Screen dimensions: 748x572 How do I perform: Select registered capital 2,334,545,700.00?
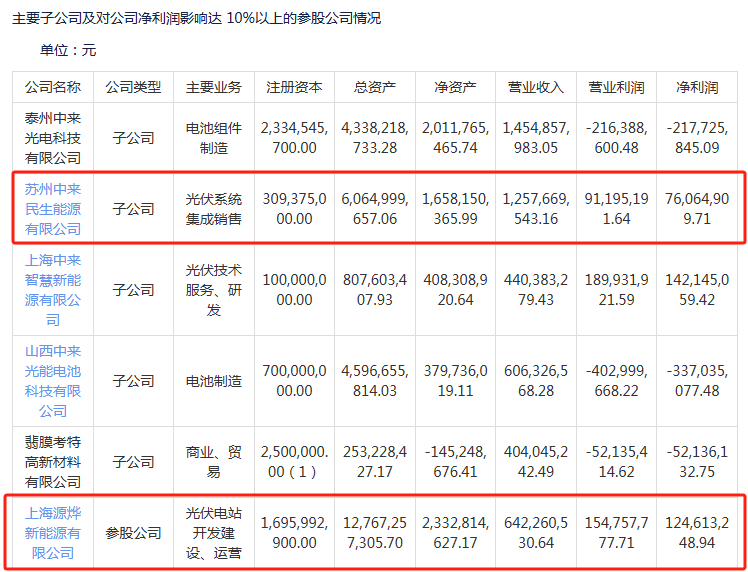[294, 138]
